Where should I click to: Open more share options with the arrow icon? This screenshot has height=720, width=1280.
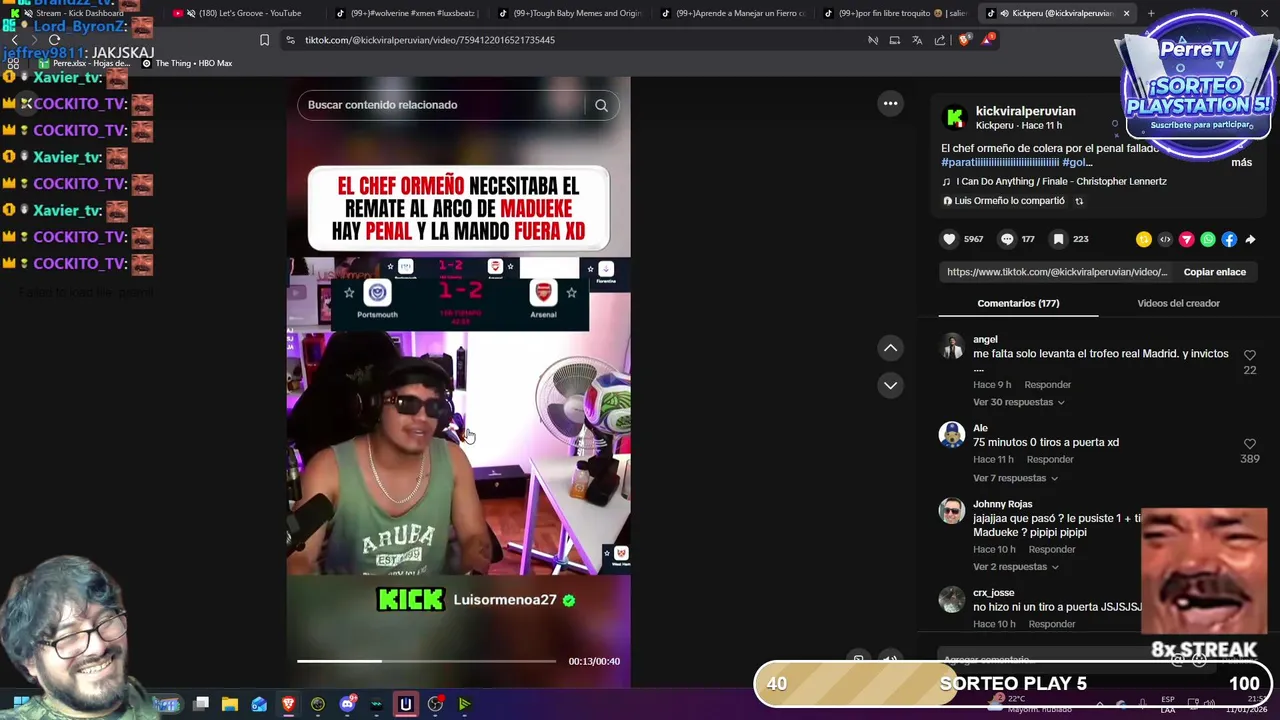pos(1250,239)
